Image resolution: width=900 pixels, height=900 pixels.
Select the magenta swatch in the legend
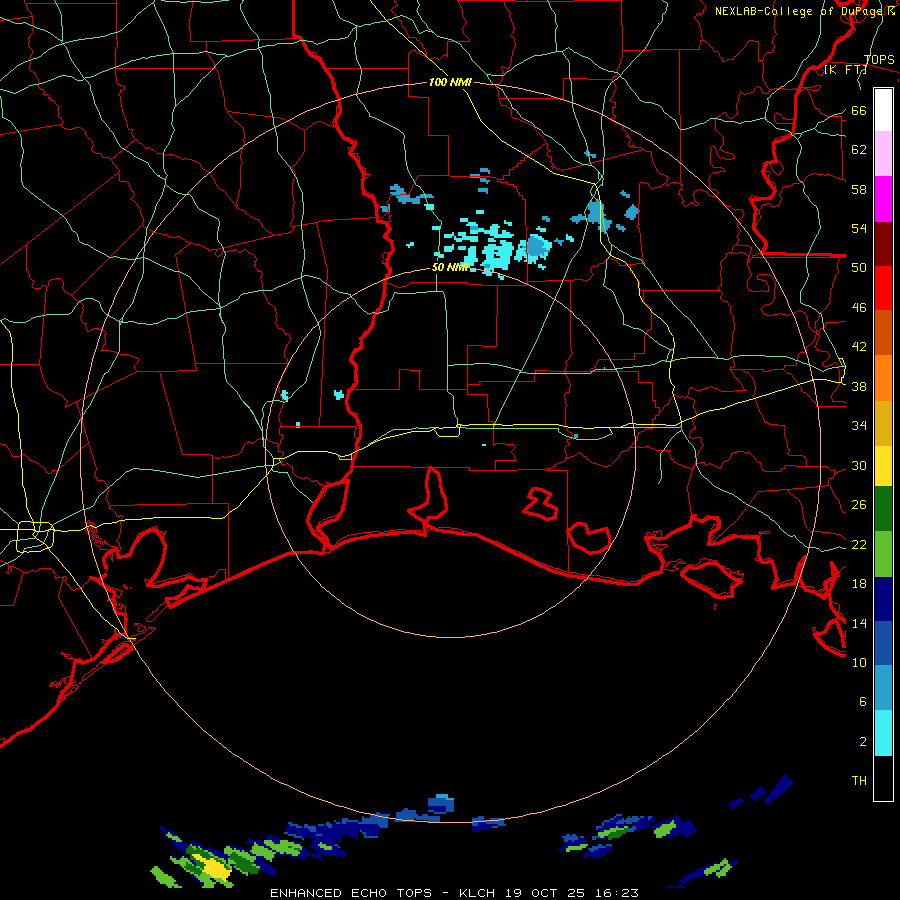click(883, 199)
